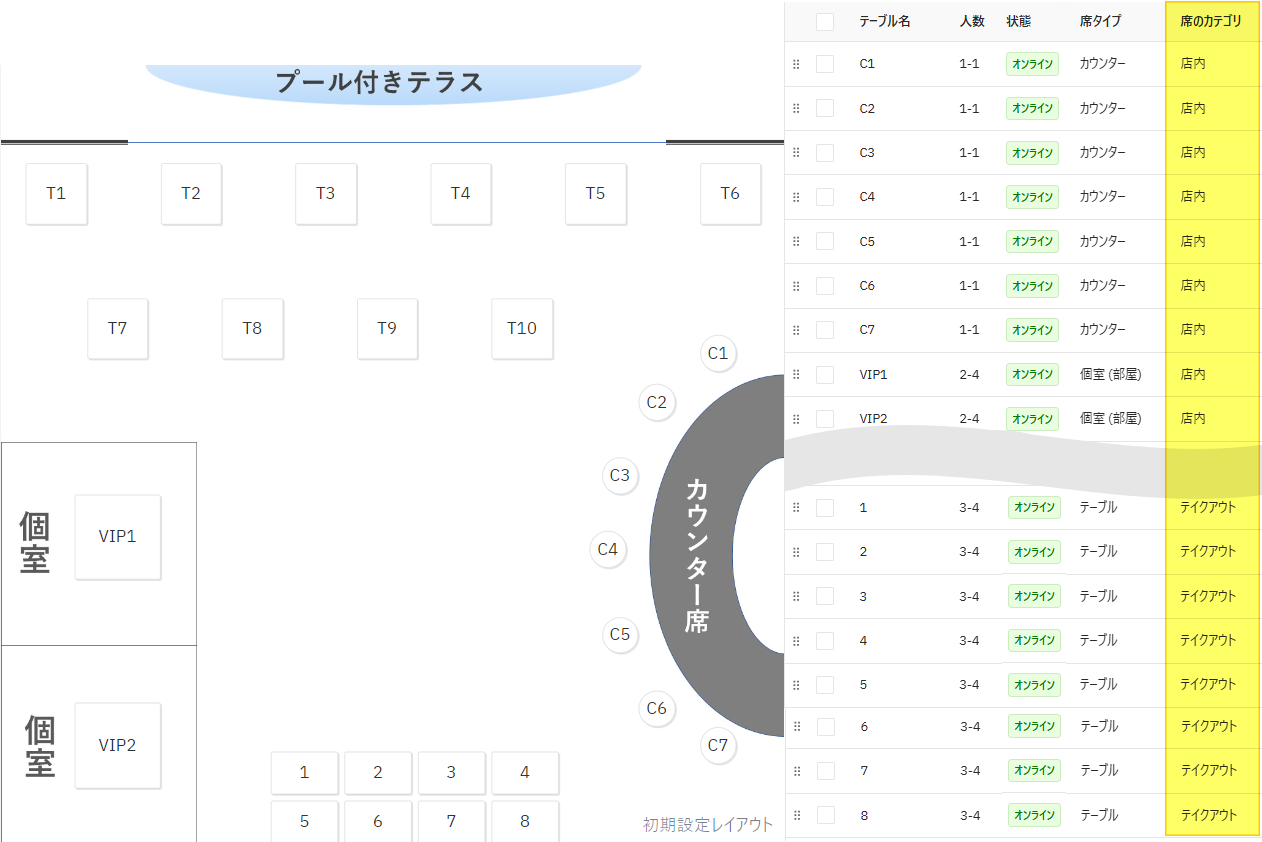Check the checkbox for table 2 row
1262x842 pixels.
(x=825, y=552)
